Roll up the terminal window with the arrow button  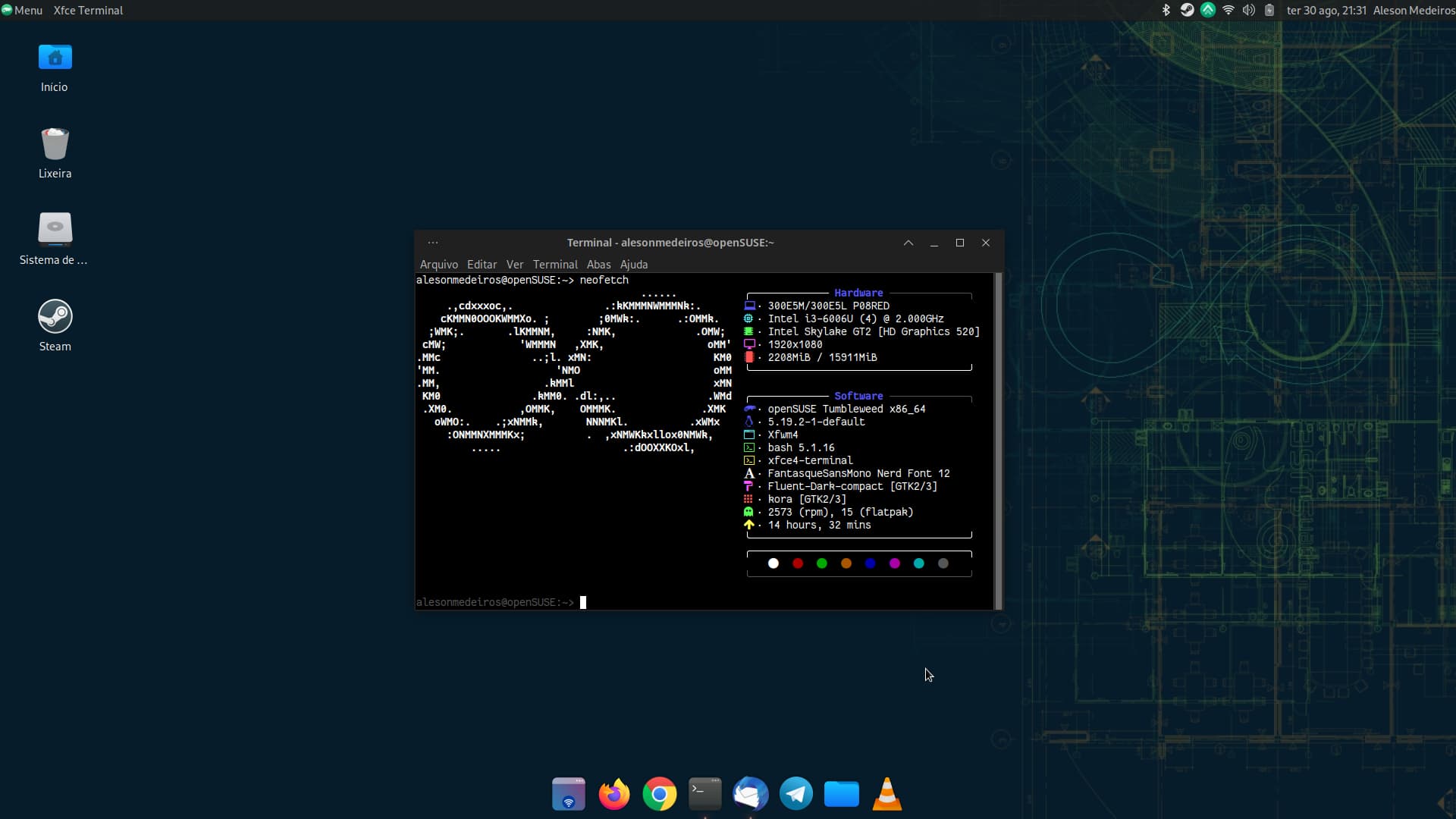908,243
